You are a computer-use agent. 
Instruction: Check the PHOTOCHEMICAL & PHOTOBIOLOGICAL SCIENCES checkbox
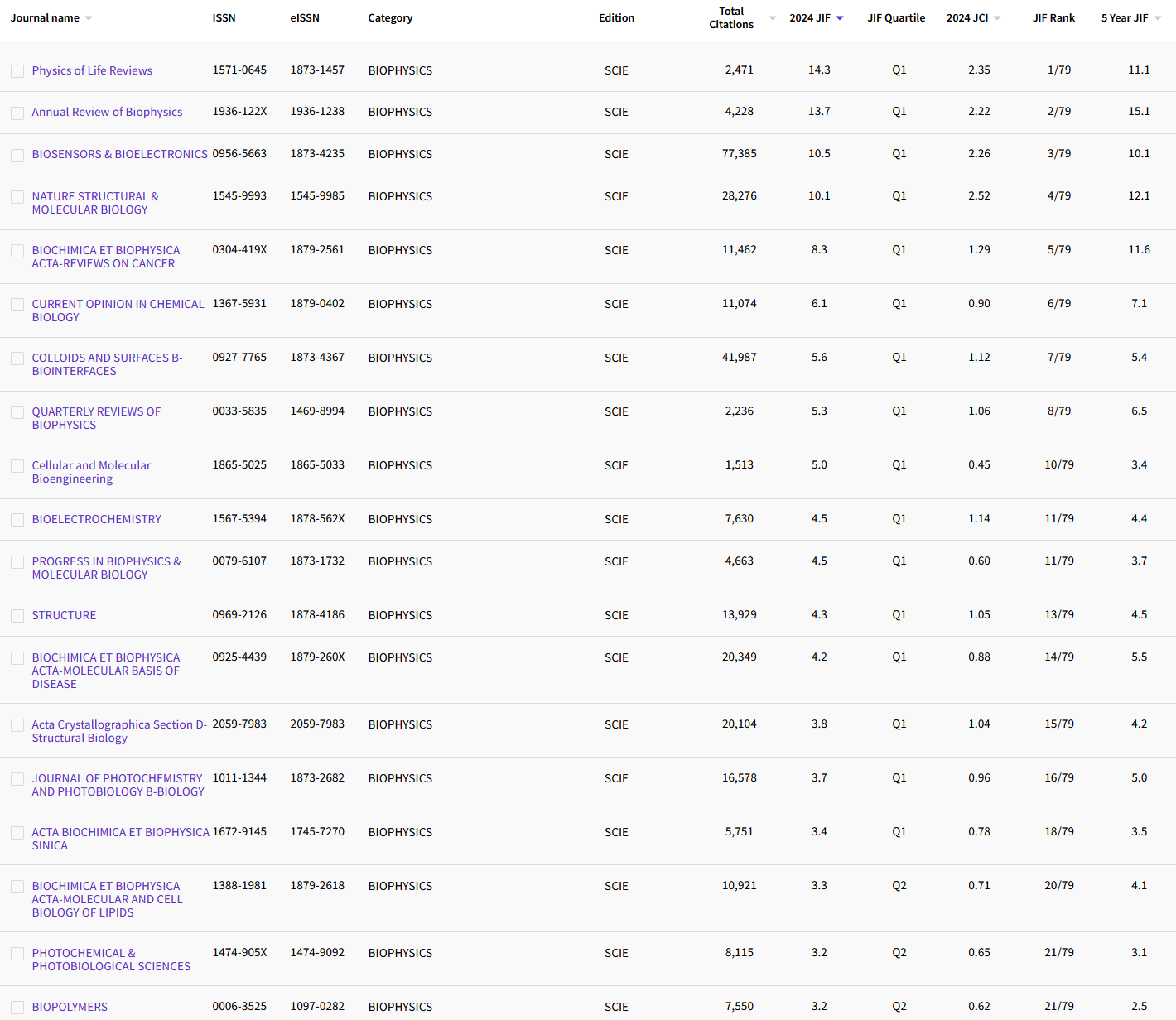[17, 954]
